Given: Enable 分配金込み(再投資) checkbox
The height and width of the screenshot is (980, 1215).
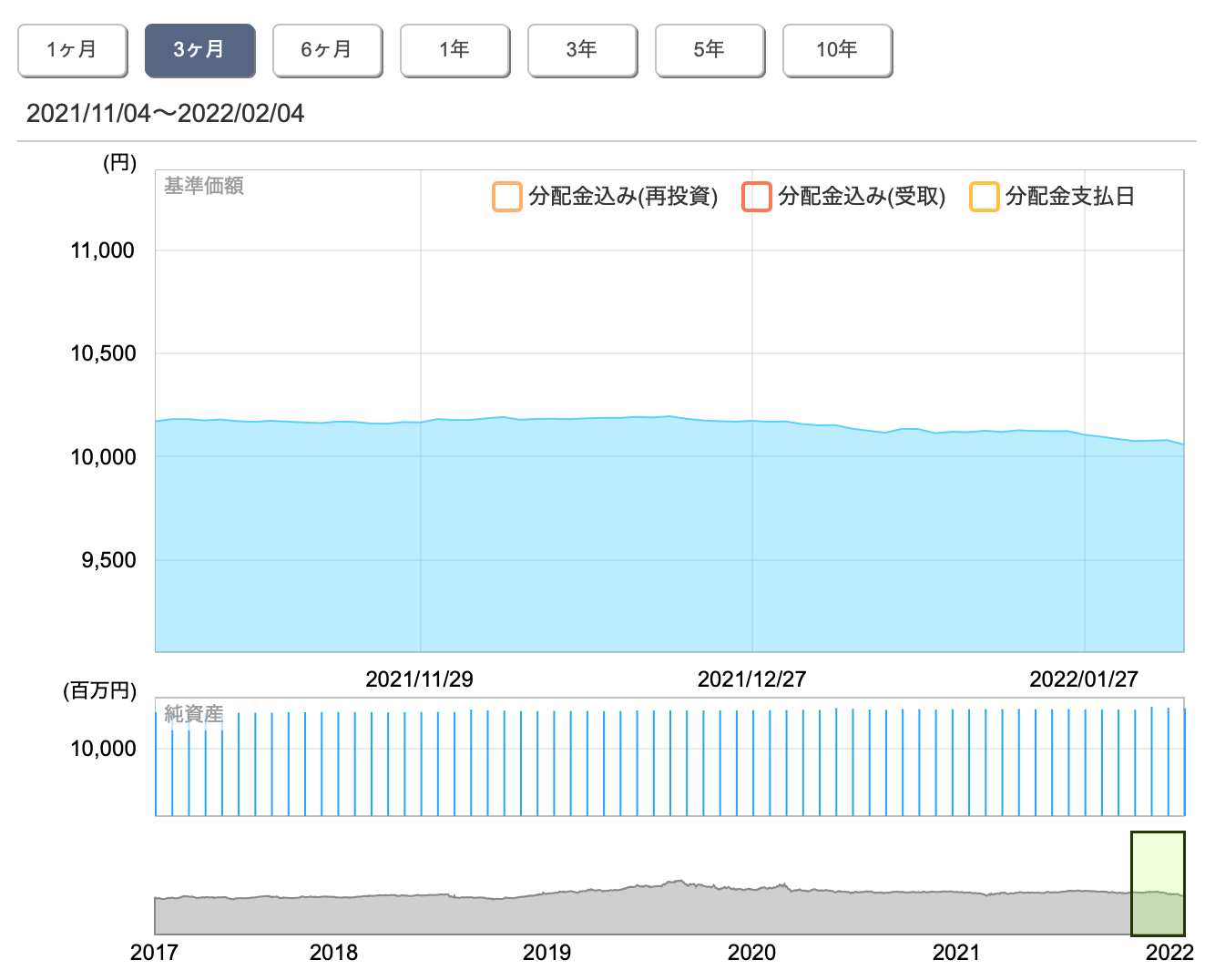Looking at the screenshot, I should tap(506, 197).
